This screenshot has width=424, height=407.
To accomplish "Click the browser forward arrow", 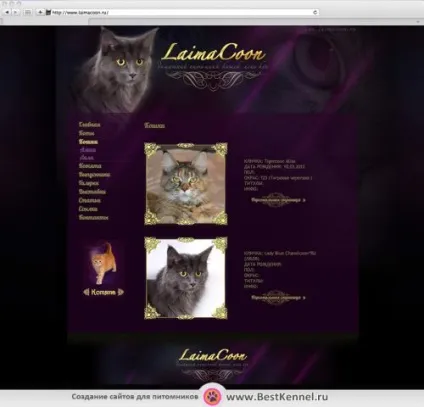I will tap(16, 12).
